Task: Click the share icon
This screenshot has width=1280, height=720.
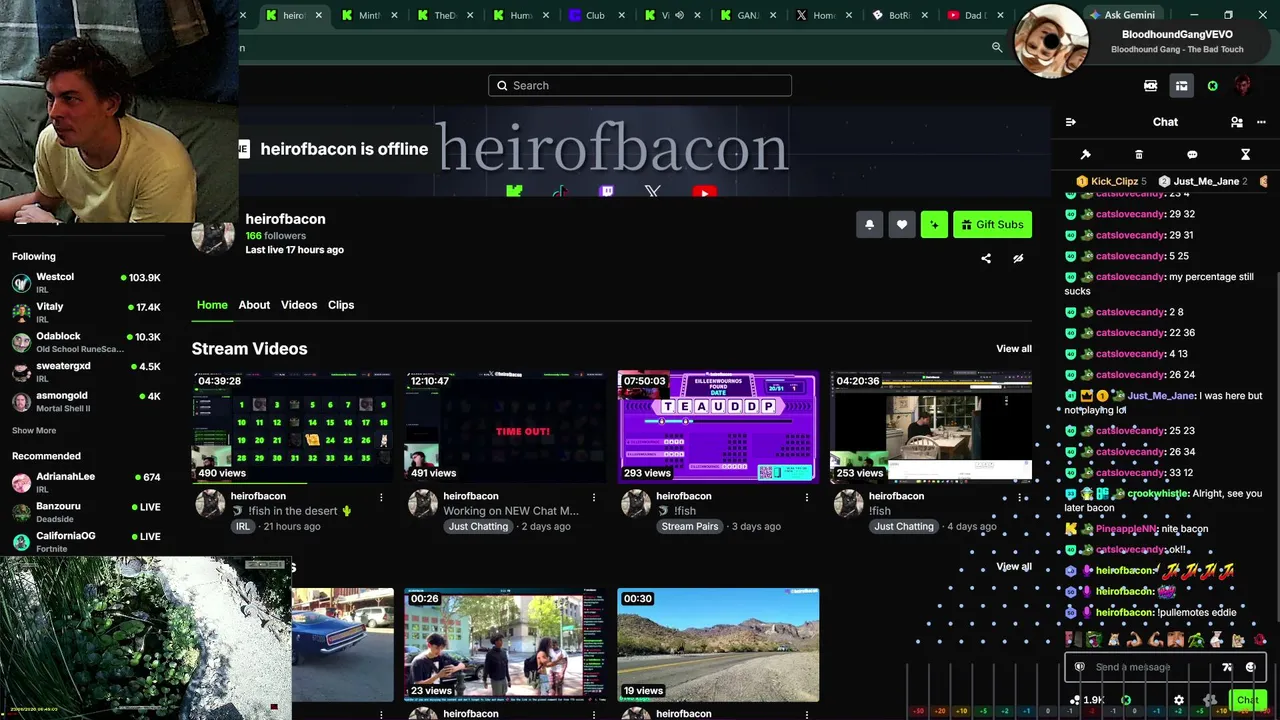Action: tap(986, 258)
